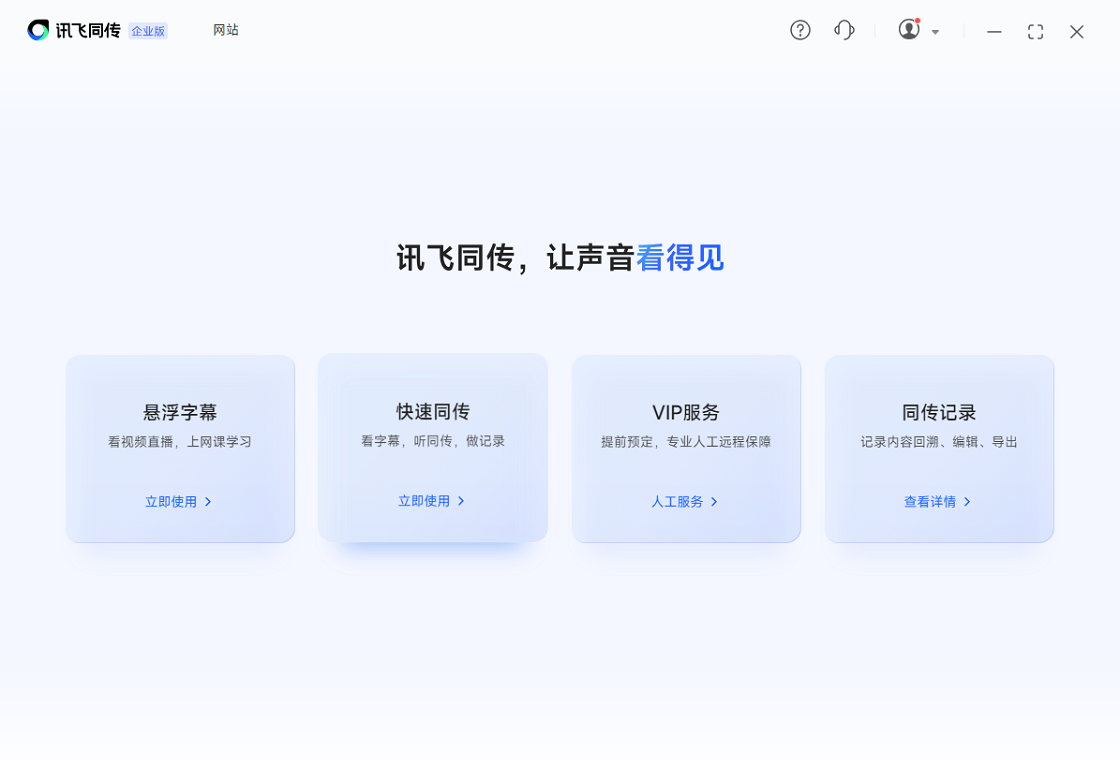Maximize the application window
Image resolution: width=1120 pixels, height=760 pixels.
coord(1035,31)
